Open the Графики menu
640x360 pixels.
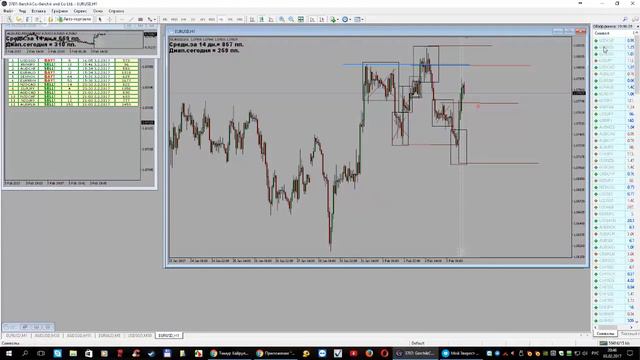(60, 11)
